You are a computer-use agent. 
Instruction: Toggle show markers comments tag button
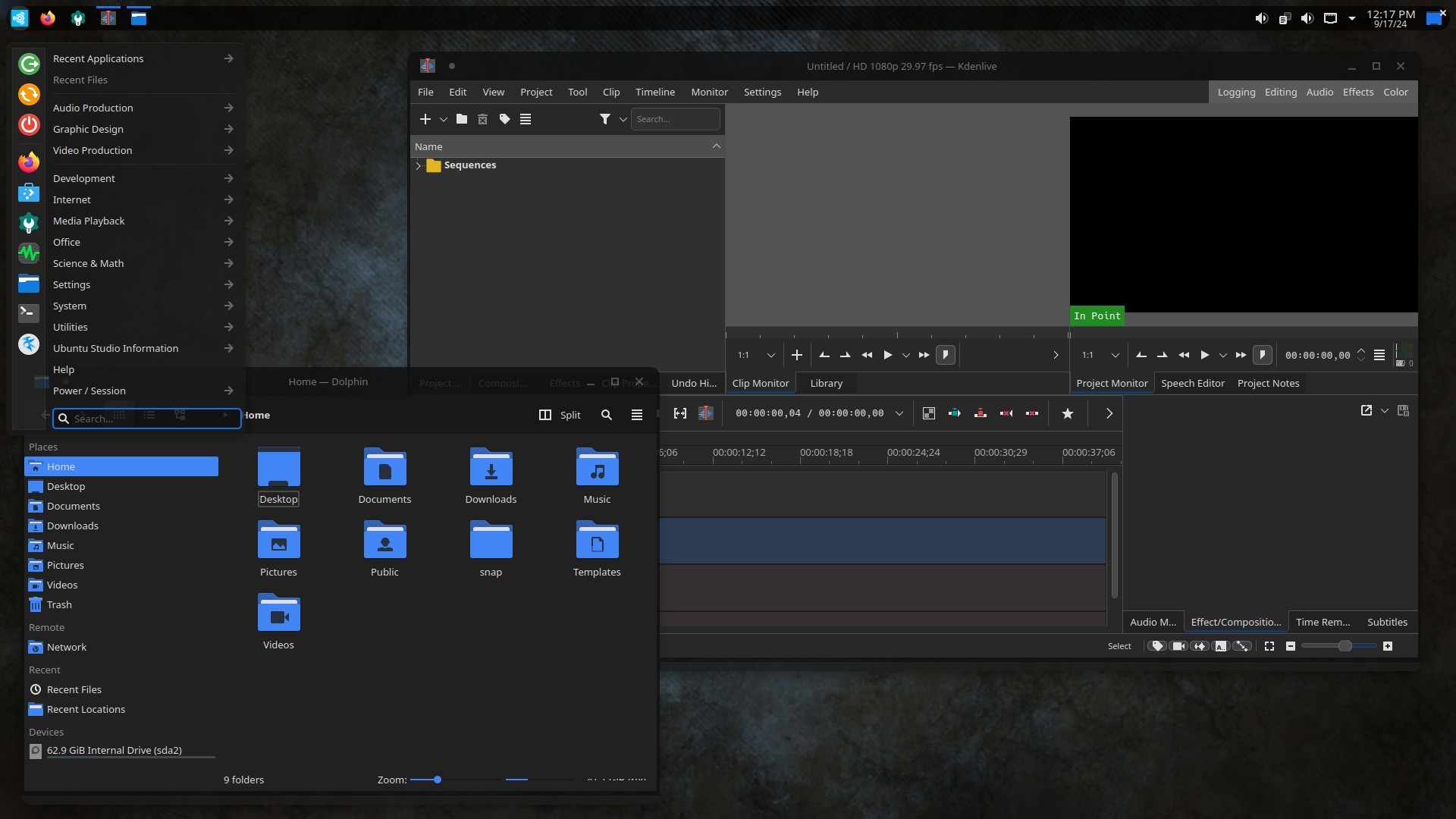[1157, 646]
